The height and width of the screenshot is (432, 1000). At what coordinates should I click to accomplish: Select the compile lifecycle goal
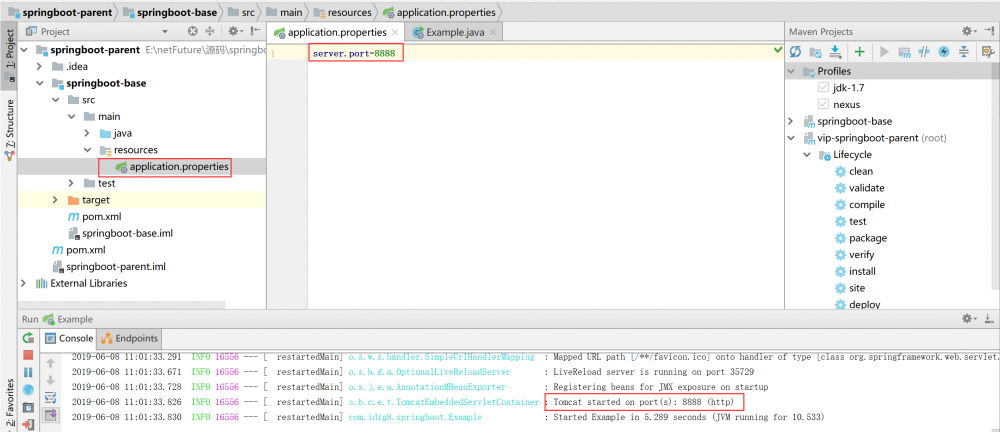click(867, 204)
